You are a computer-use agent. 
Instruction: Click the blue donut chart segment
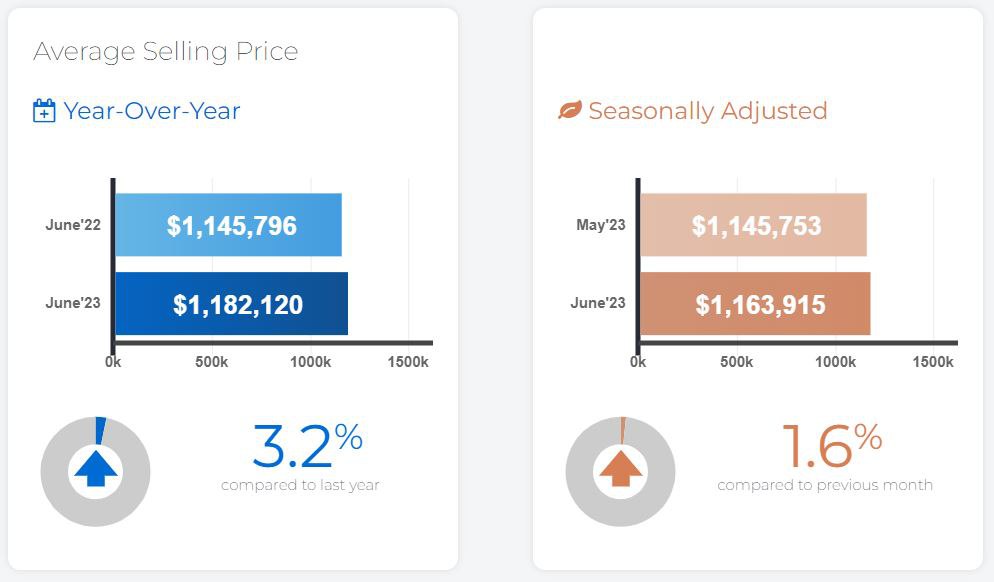click(100, 427)
